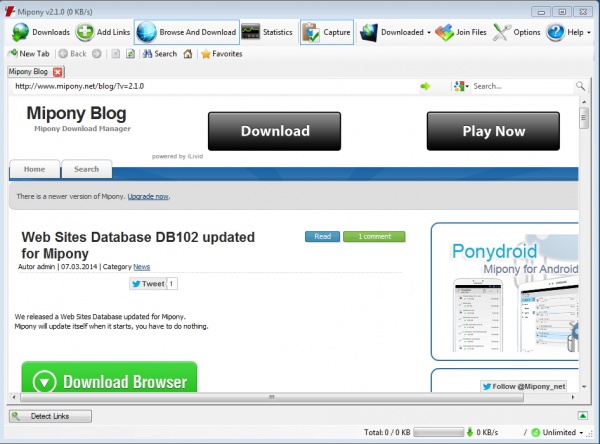Viewport: 600px width, 444px height.
Task: Click the green Download Browser button
Action: (109, 377)
